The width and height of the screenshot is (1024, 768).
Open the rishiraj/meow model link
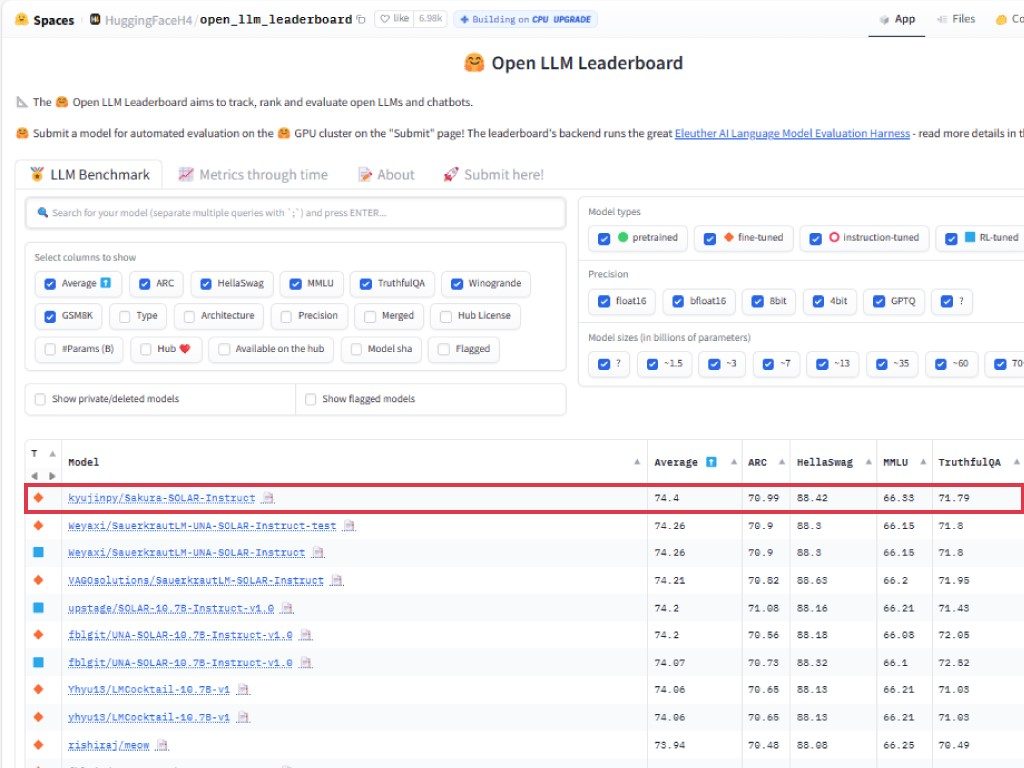click(x=108, y=745)
